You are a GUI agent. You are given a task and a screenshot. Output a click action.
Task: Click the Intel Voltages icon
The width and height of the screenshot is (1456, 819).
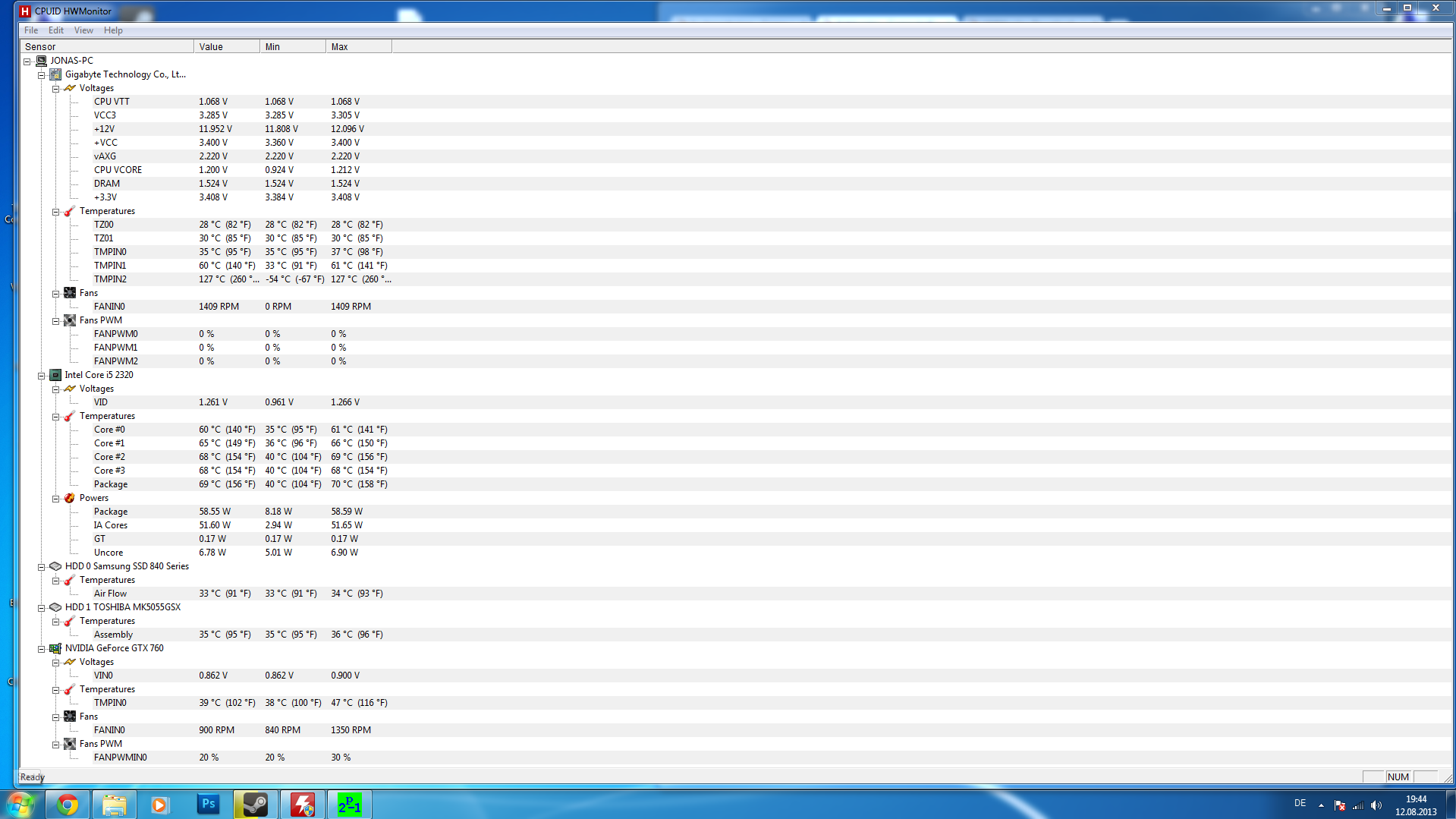70,389
